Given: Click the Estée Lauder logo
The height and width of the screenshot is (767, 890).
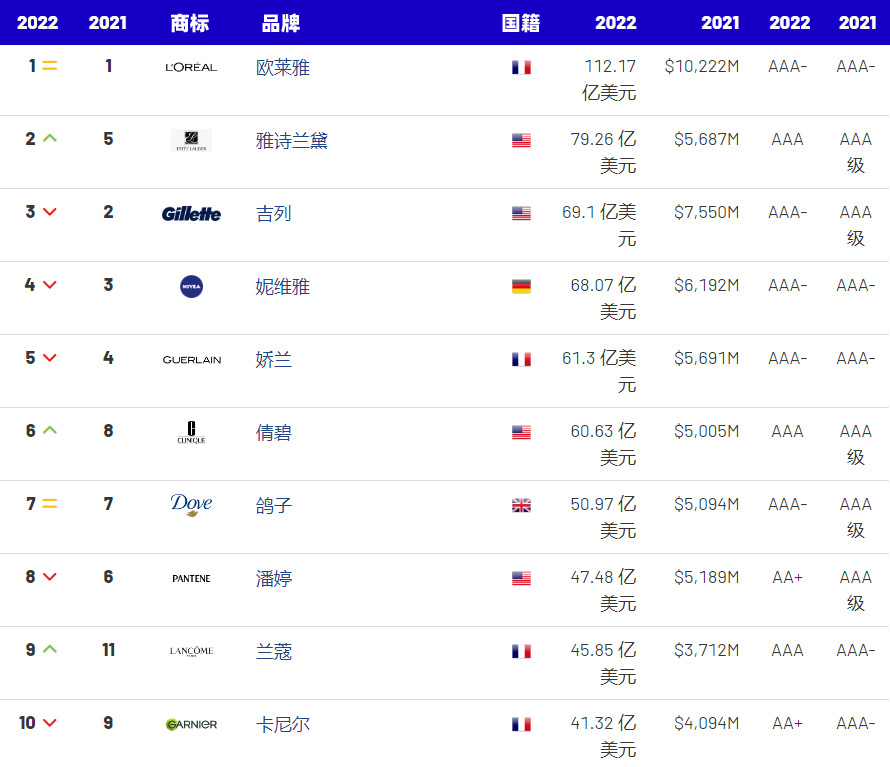Looking at the screenshot, I should tap(191, 140).
